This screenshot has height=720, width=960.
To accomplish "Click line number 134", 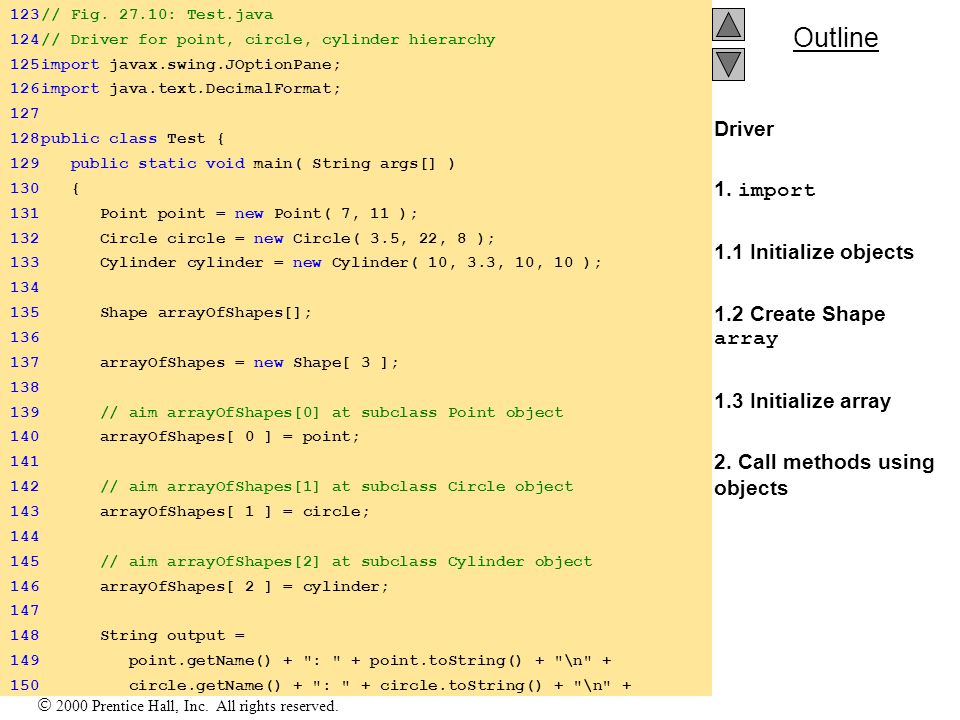I will [x=24, y=287].
